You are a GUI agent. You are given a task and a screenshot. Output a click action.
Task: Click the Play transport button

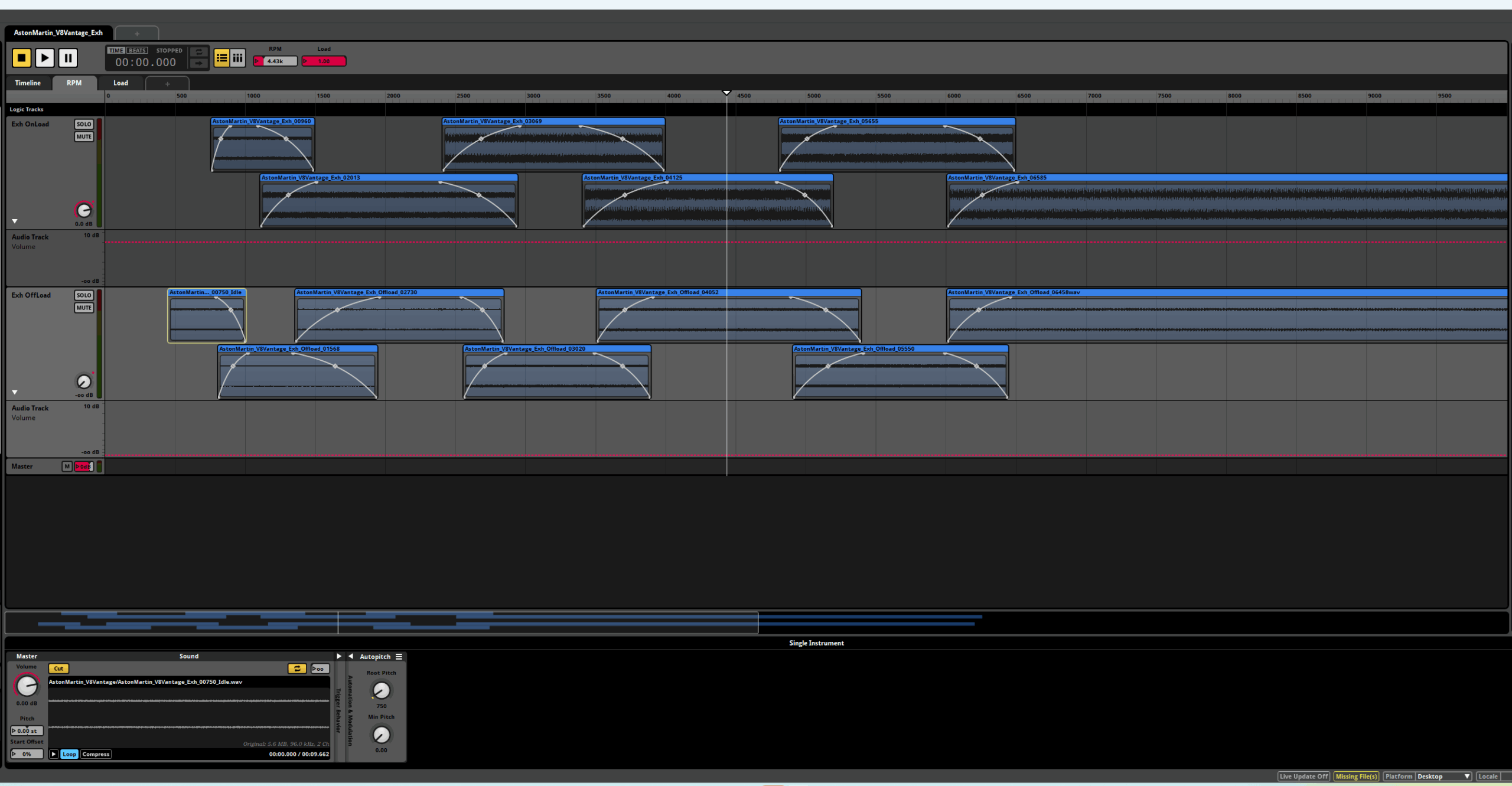44,58
